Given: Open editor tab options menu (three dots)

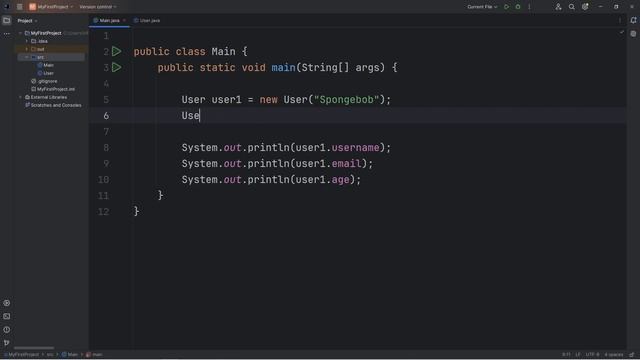Looking at the screenshot, I should coord(620,20).
